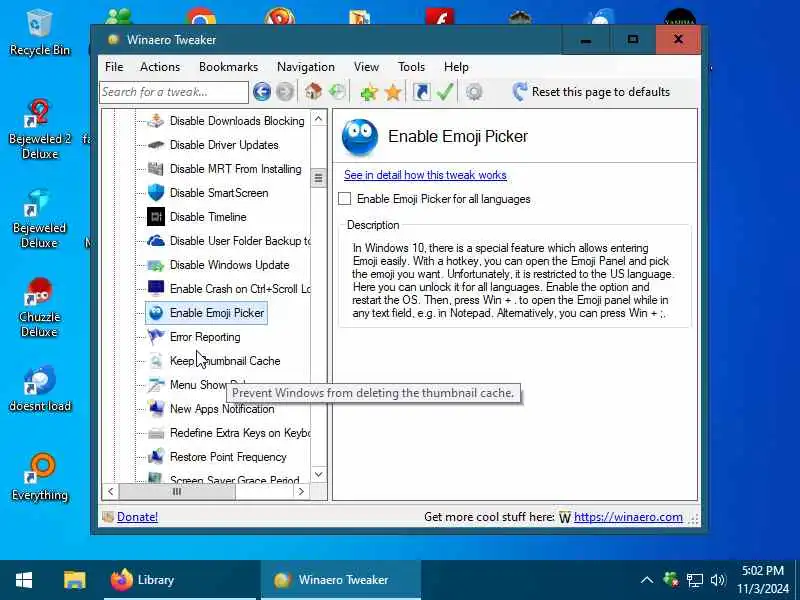This screenshot has height=600, width=800.
Task: Click the New Apps Notification icon
Action: 156,409
